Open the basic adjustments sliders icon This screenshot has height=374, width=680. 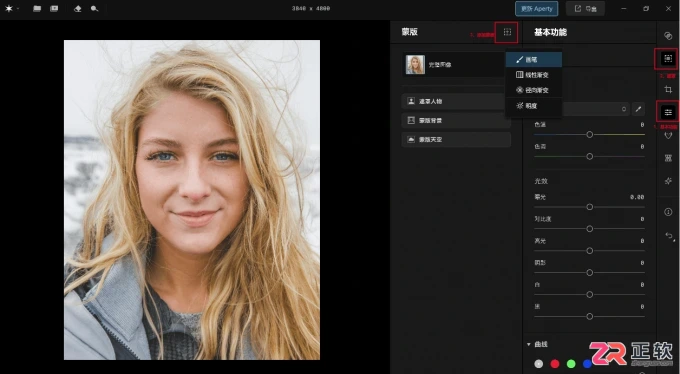[x=668, y=112]
